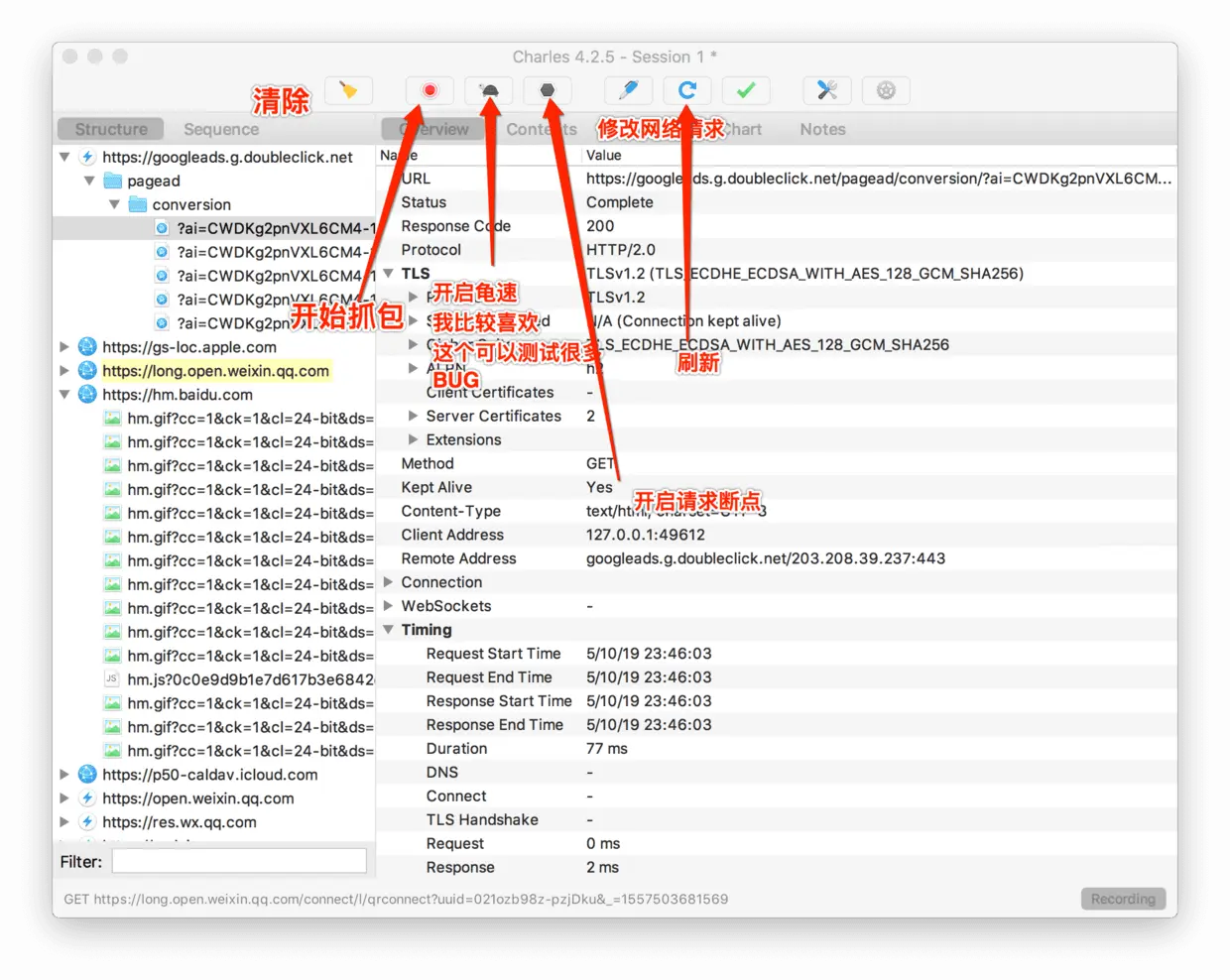Click lightning icon of res.wx.qq.com
Screen dimensions: 1230x980
[87, 822]
